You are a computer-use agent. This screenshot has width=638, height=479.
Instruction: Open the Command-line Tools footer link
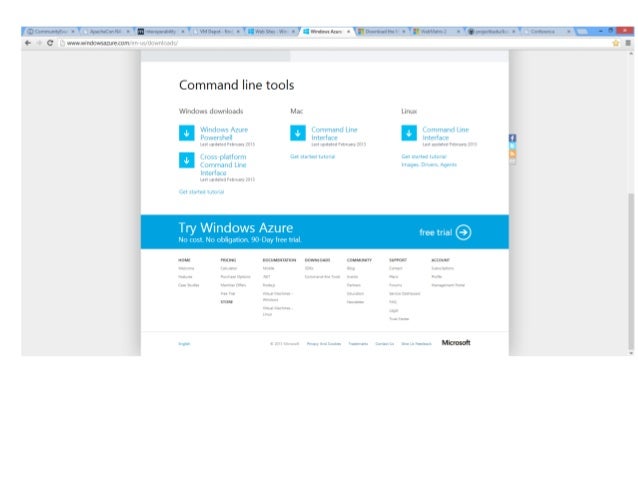[322, 277]
